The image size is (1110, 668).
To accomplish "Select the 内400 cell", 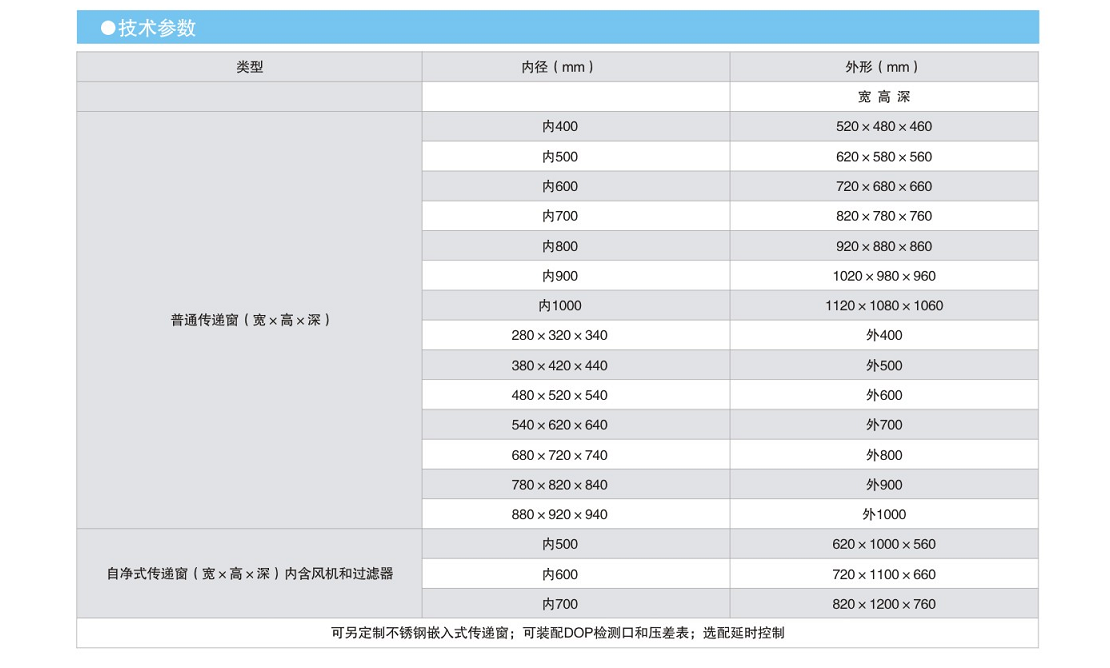I will click(x=576, y=126).
